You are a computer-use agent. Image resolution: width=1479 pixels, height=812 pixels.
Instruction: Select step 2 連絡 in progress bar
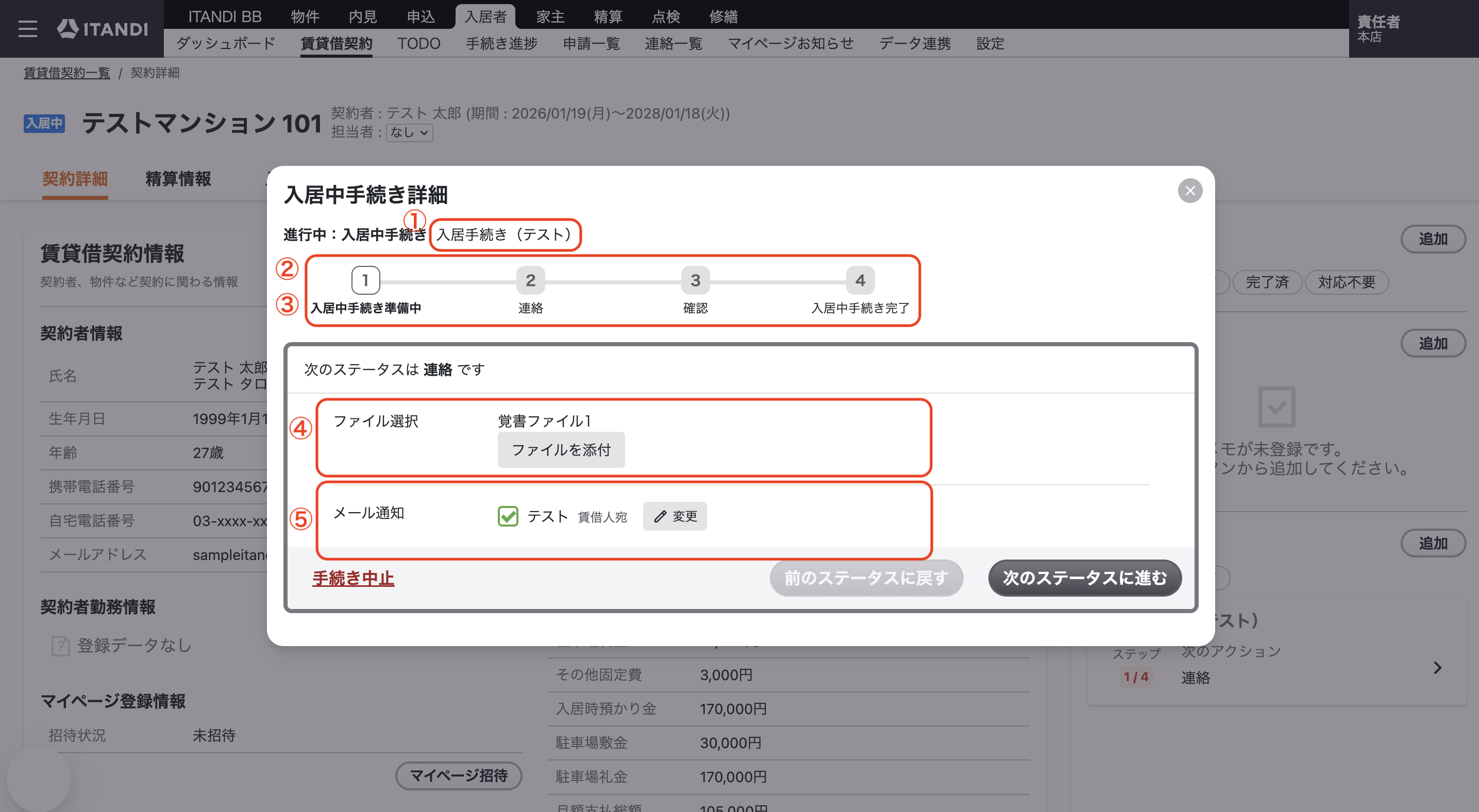[530, 281]
